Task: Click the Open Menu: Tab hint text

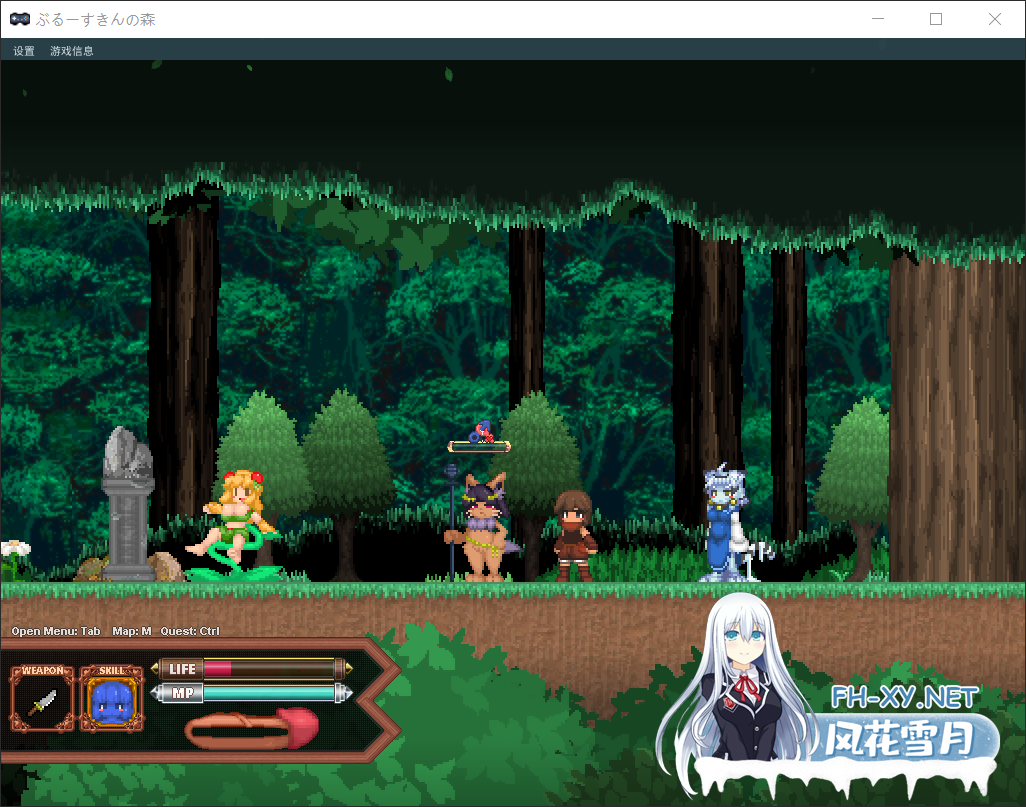Action: (54, 631)
